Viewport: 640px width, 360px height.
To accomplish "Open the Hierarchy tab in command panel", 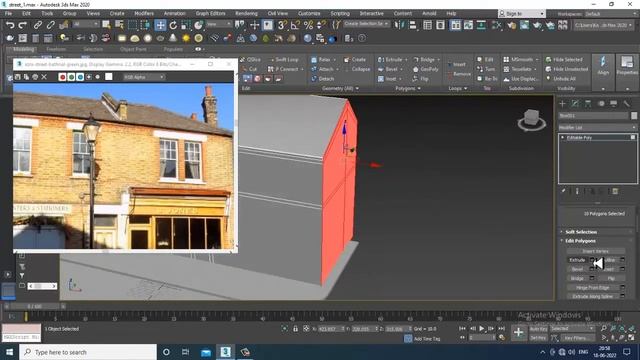I will pyautogui.click(x=588, y=104).
